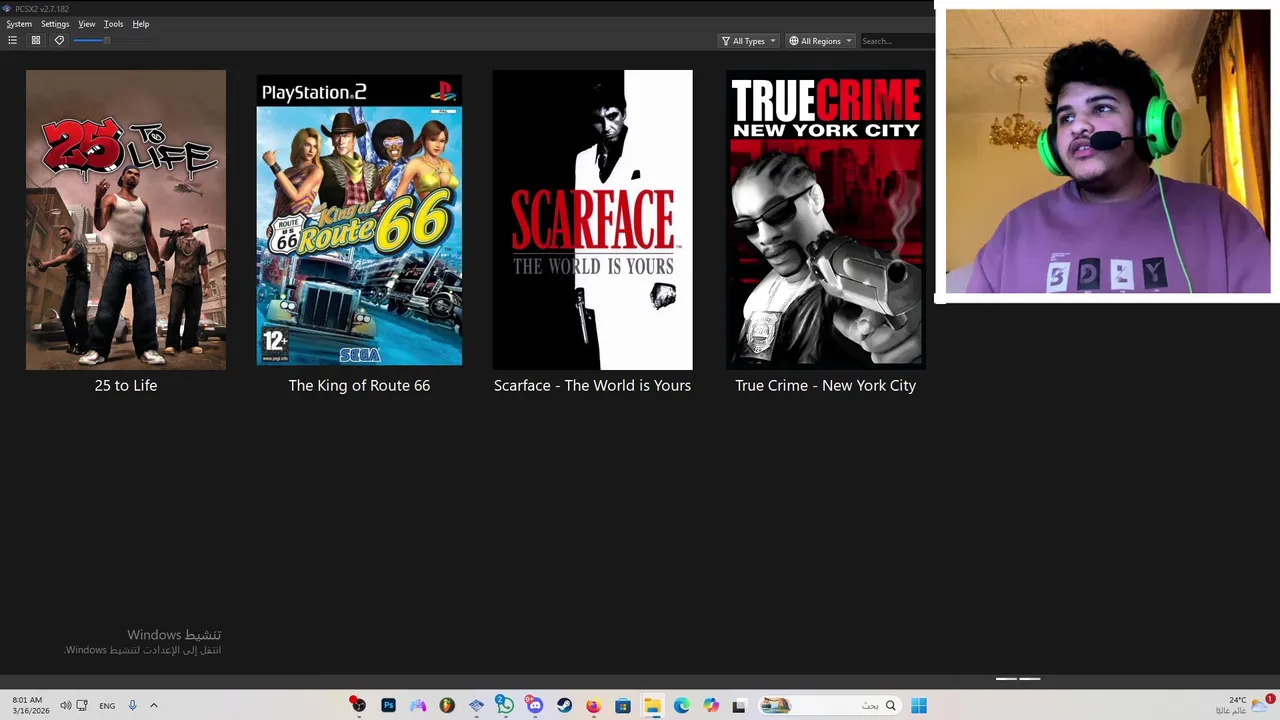Toggle show titles tag icon
1280x720 pixels.
pyautogui.click(x=59, y=40)
